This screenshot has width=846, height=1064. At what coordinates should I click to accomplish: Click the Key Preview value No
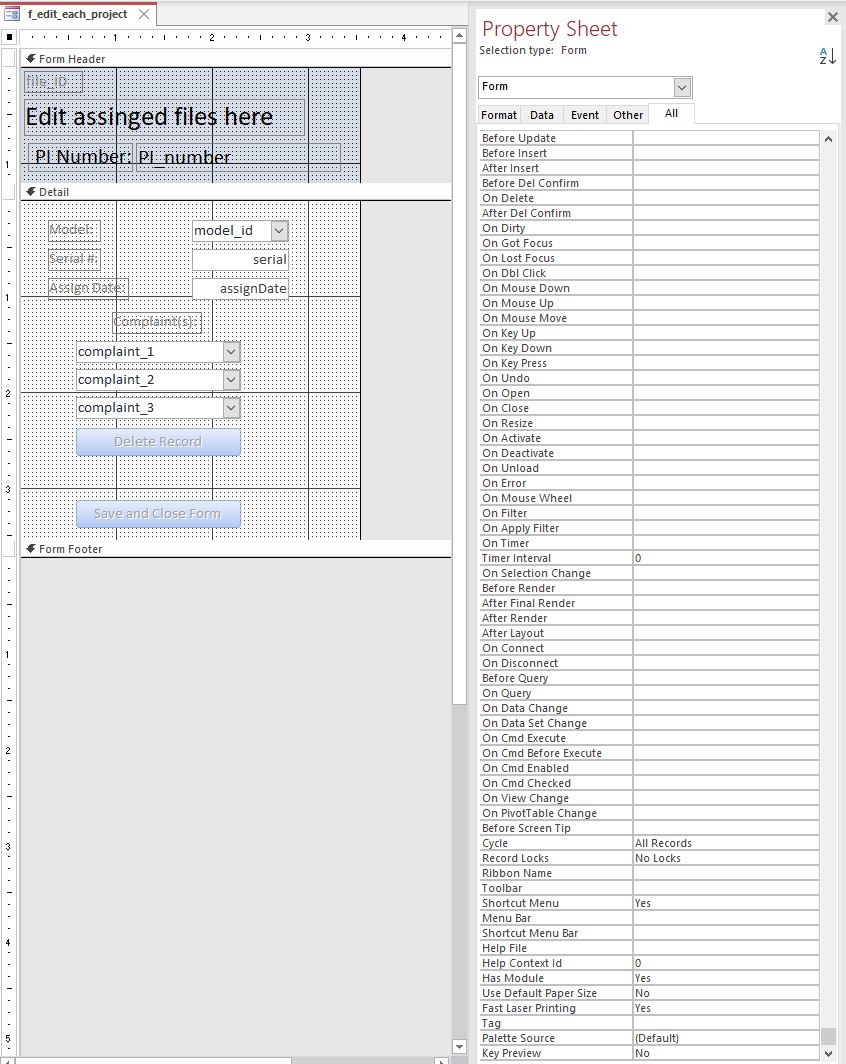(725, 1053)
